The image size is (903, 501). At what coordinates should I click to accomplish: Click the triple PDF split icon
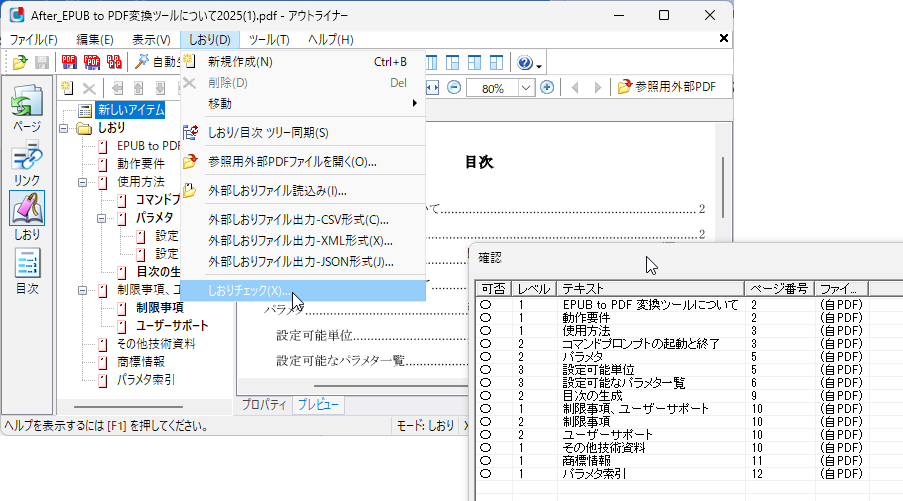(x=114, y=62)
